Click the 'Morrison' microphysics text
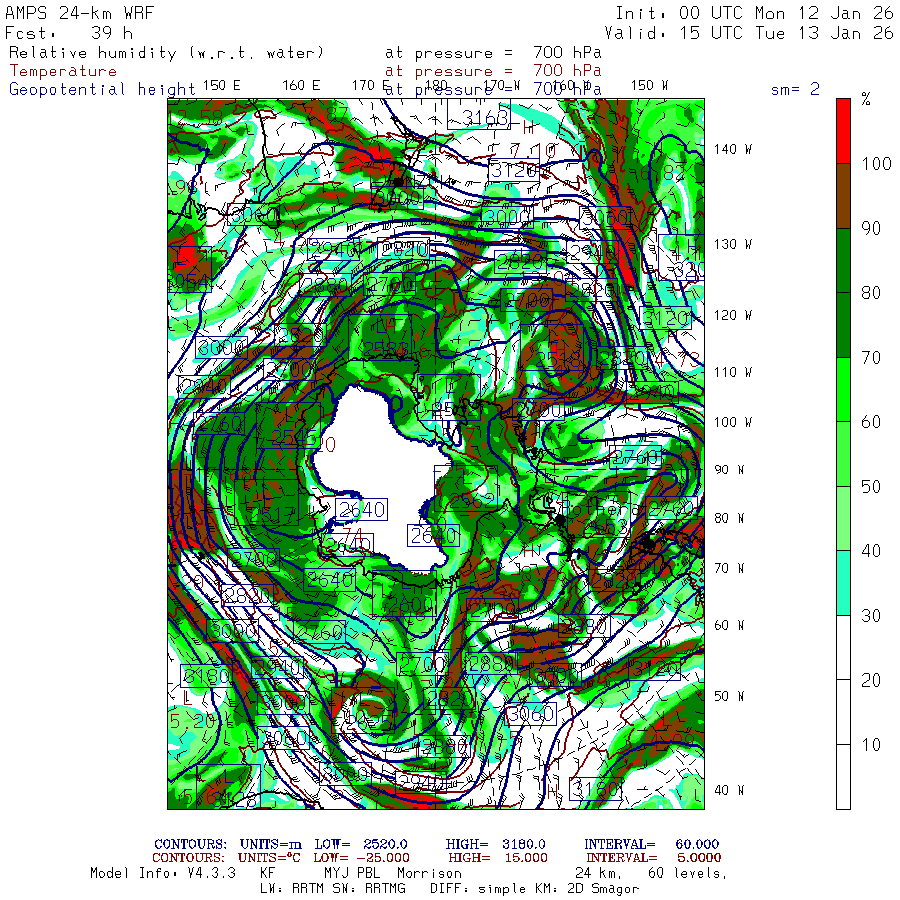The width and height of the screenshot is (900, 900). [x=429, y=874]
